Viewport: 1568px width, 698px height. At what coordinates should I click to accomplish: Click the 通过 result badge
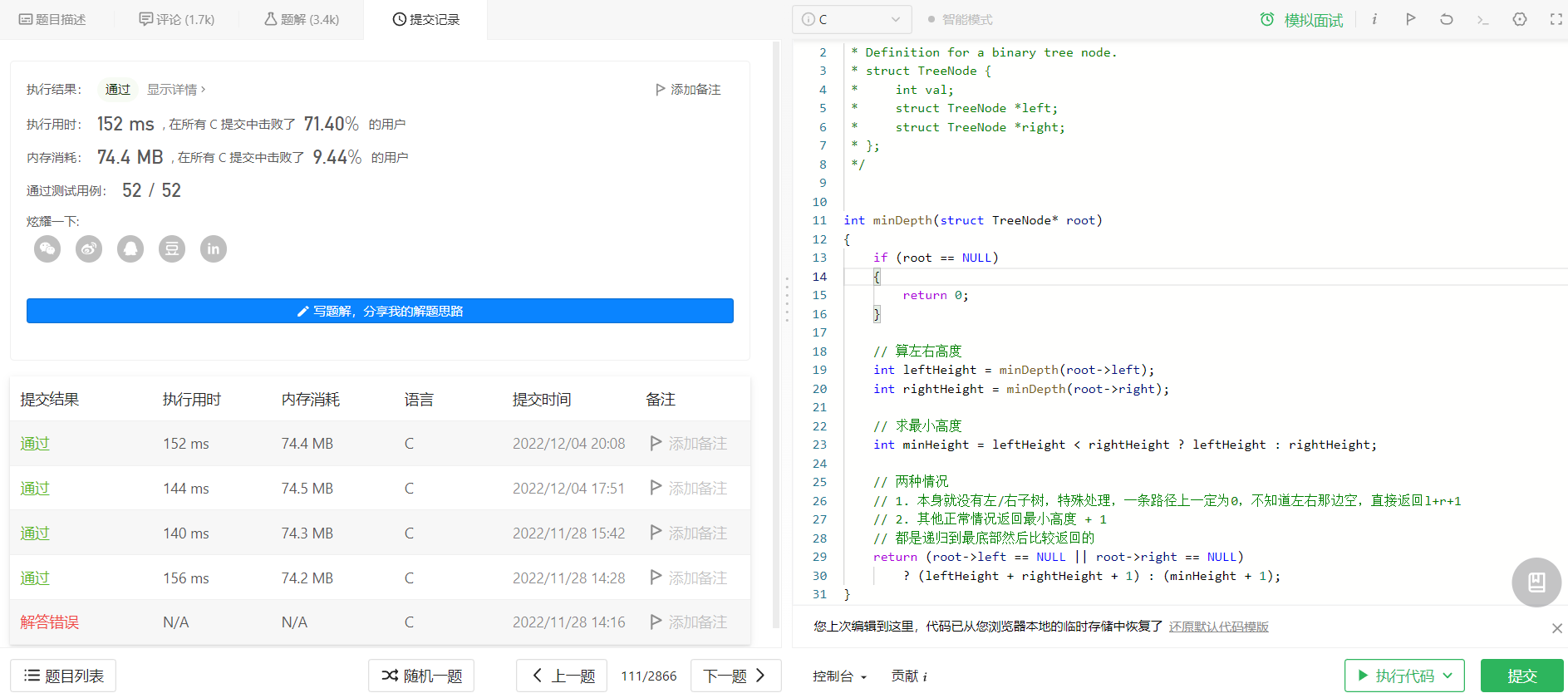coord(118,89)
